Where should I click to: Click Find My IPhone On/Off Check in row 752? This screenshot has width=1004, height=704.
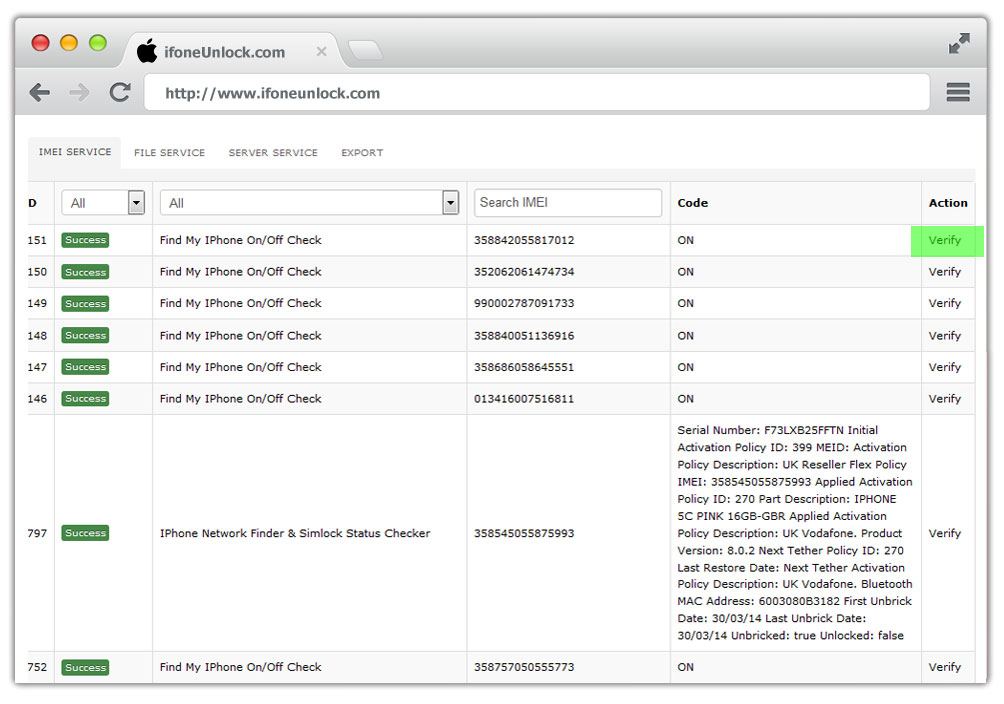(x=241, y=667)
